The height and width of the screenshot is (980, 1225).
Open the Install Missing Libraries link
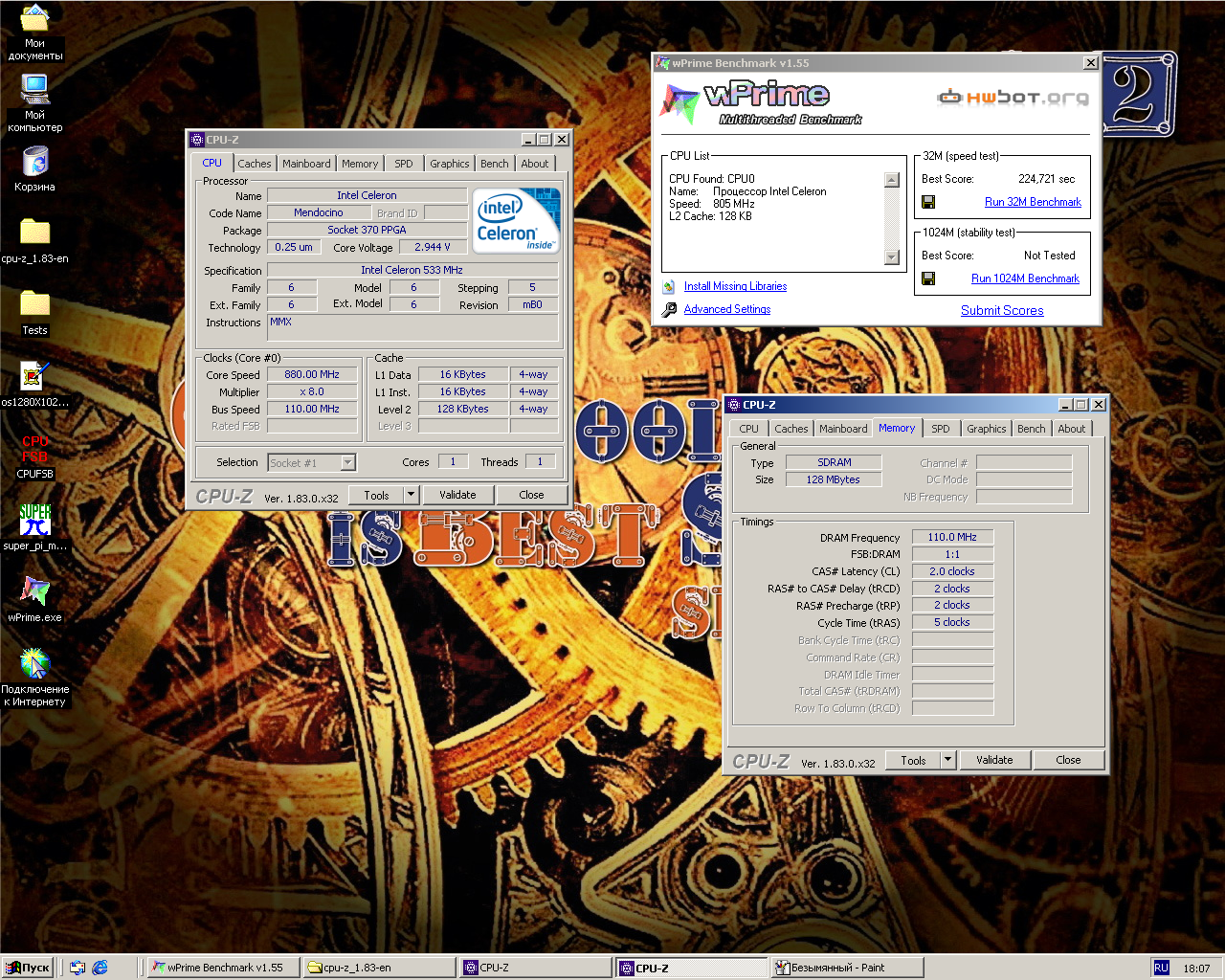[x=735, y=286]
